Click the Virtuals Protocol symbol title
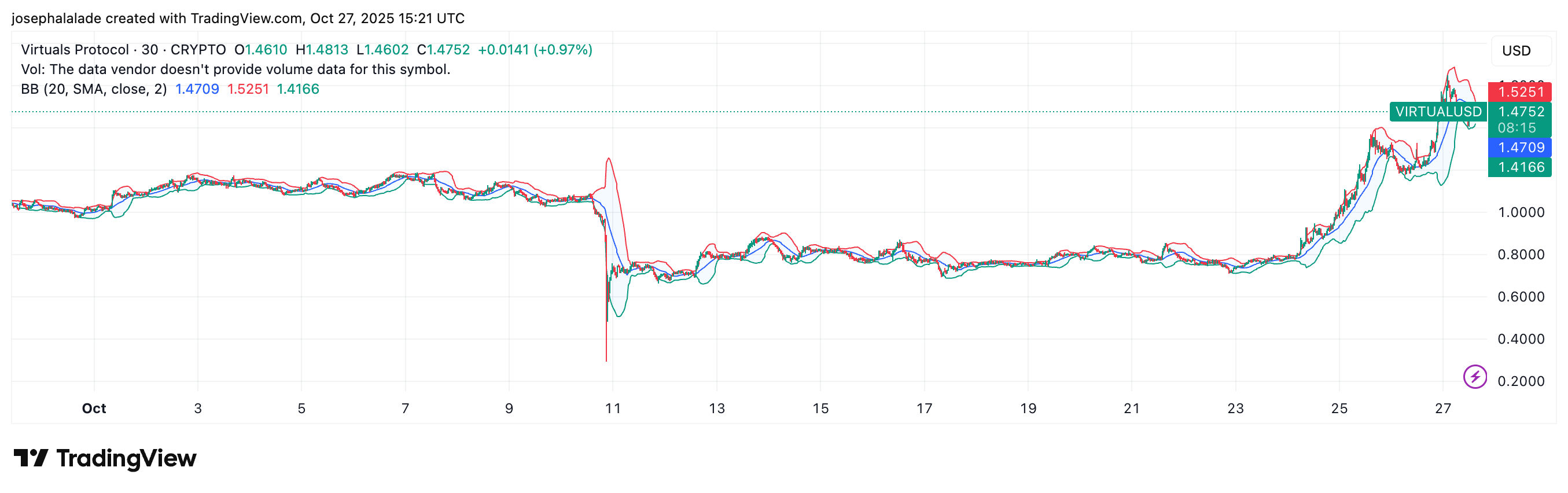 [x=74, y=50]
